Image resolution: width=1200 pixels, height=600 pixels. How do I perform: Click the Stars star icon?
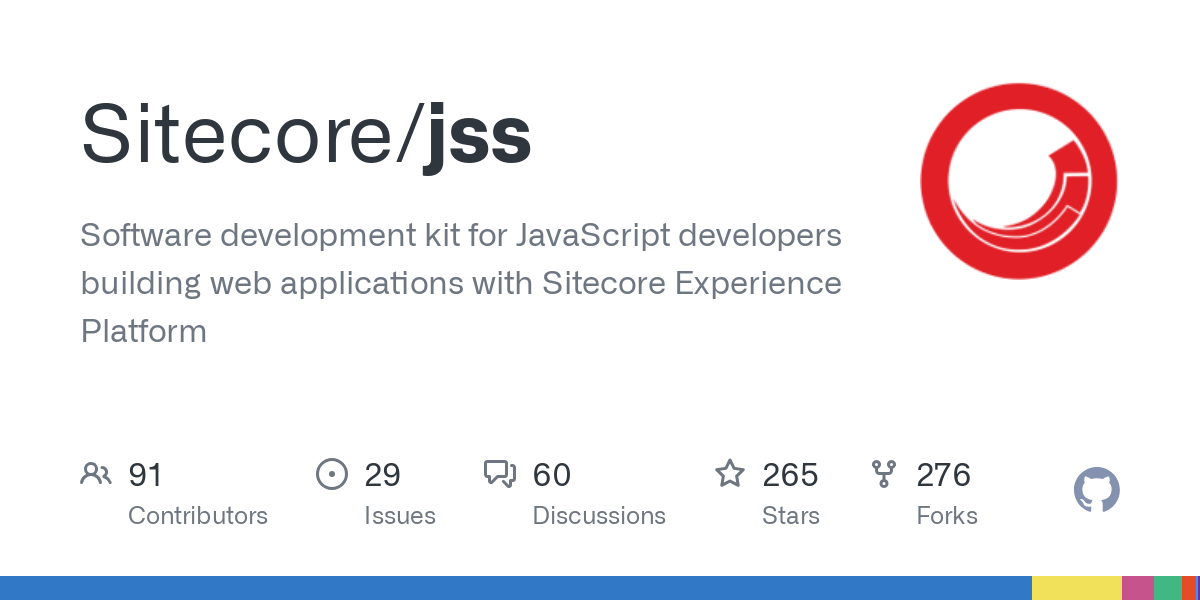point(730,474)
